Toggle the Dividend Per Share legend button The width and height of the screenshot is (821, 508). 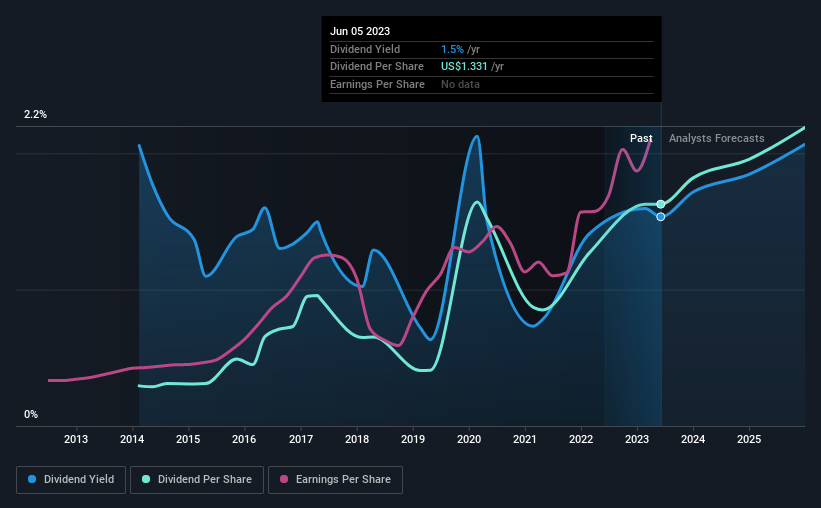197,480
